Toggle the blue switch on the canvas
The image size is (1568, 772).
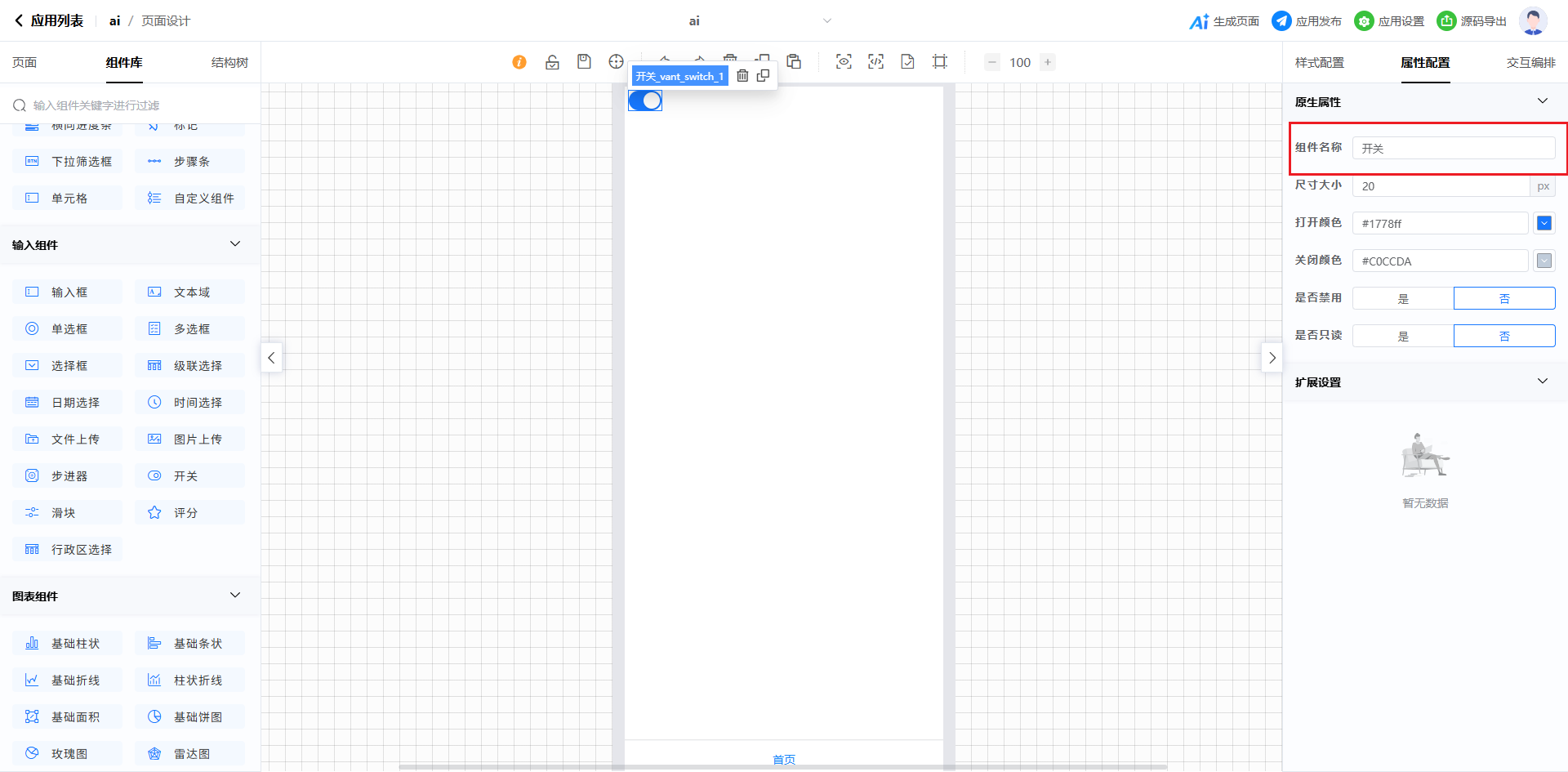[645, 100]
